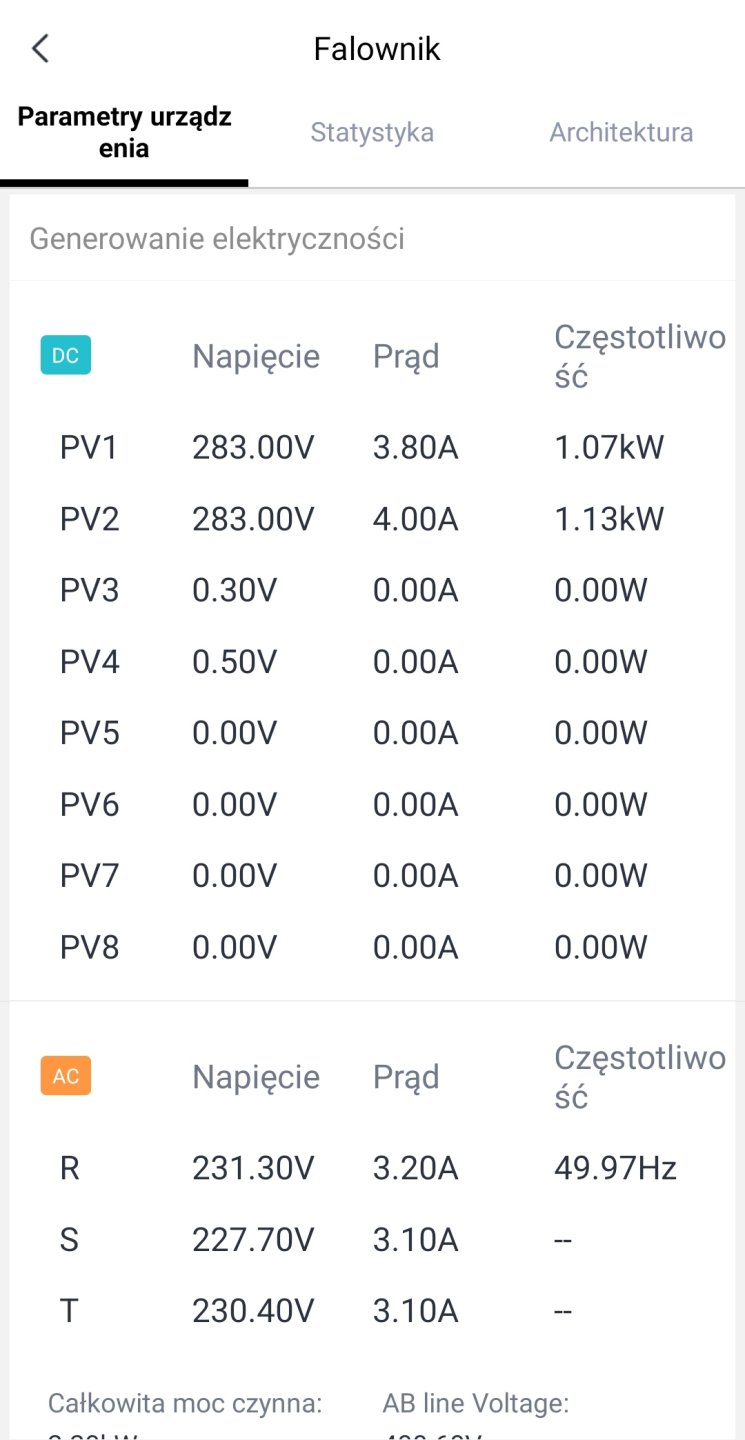Viewport: 745px width, 1440px height.
Task: Tap the R phase frequency 49.97Hz
Action: pos(615,1168)
